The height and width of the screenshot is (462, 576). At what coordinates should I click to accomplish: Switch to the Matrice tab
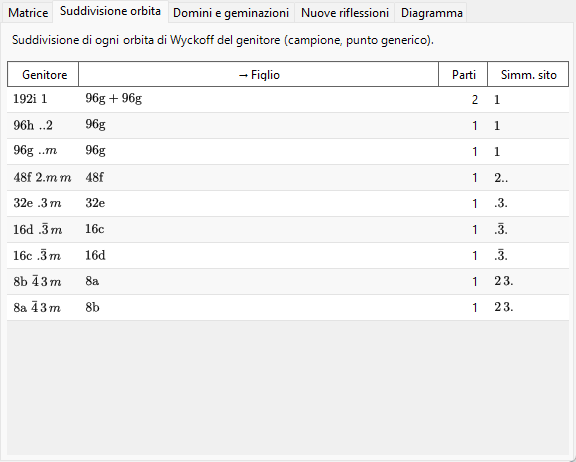point(28,13)
